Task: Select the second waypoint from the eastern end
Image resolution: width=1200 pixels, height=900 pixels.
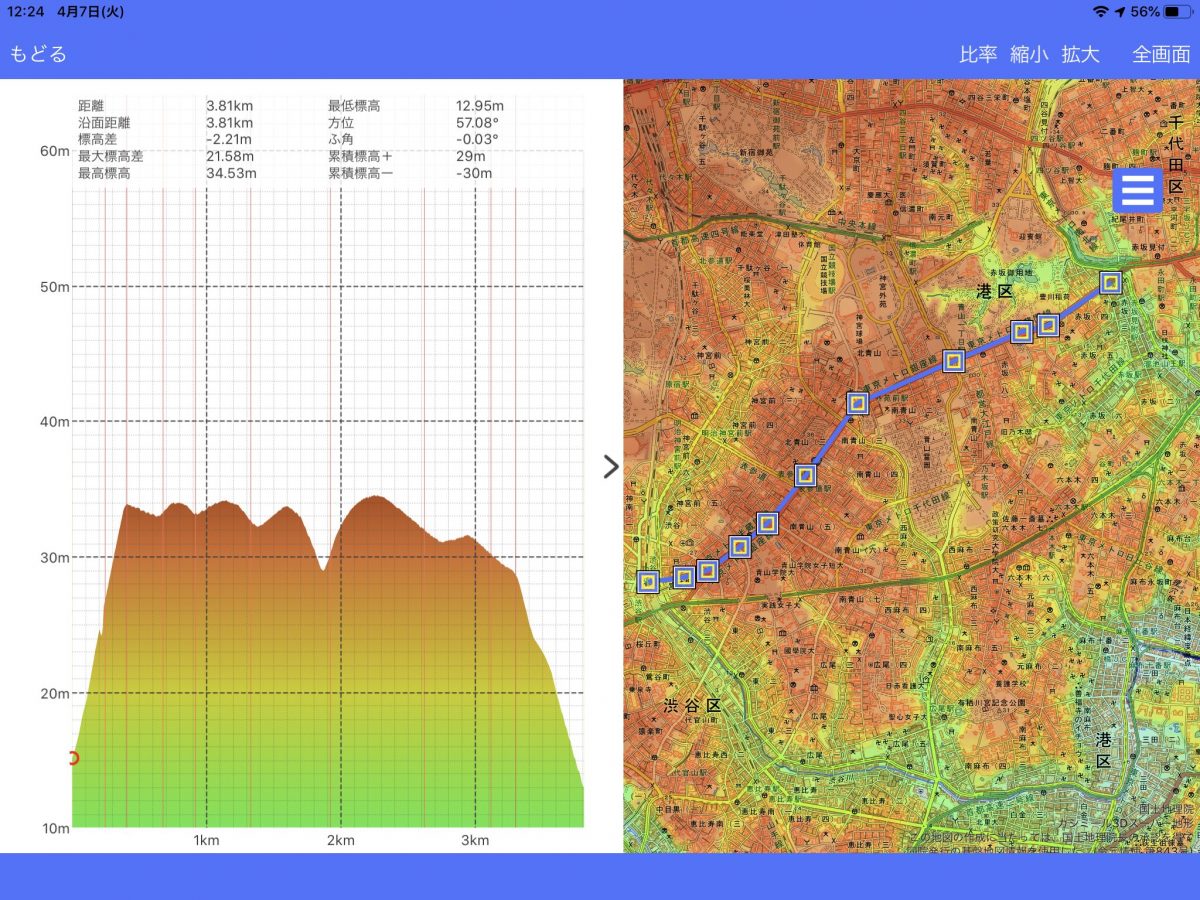Action: tap(1048, 325)
